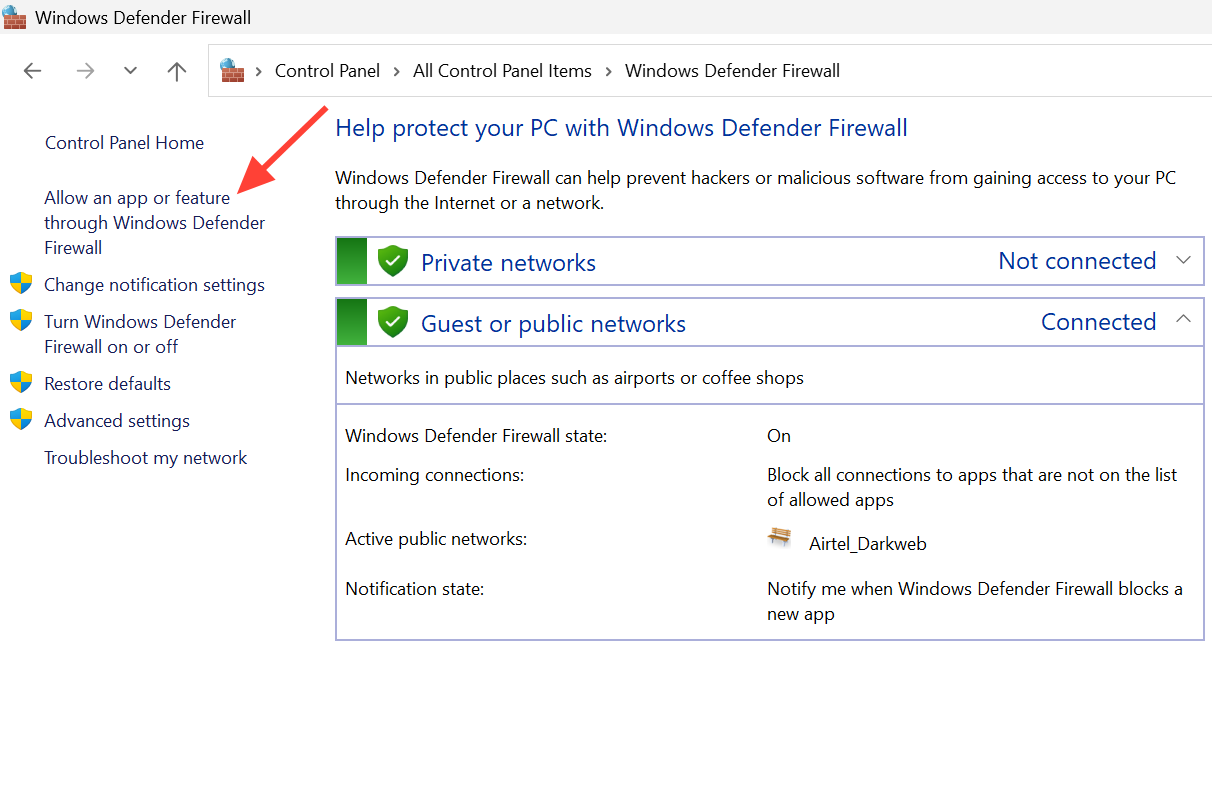Click the Notify me when firewall blocks value

(975, 601)
